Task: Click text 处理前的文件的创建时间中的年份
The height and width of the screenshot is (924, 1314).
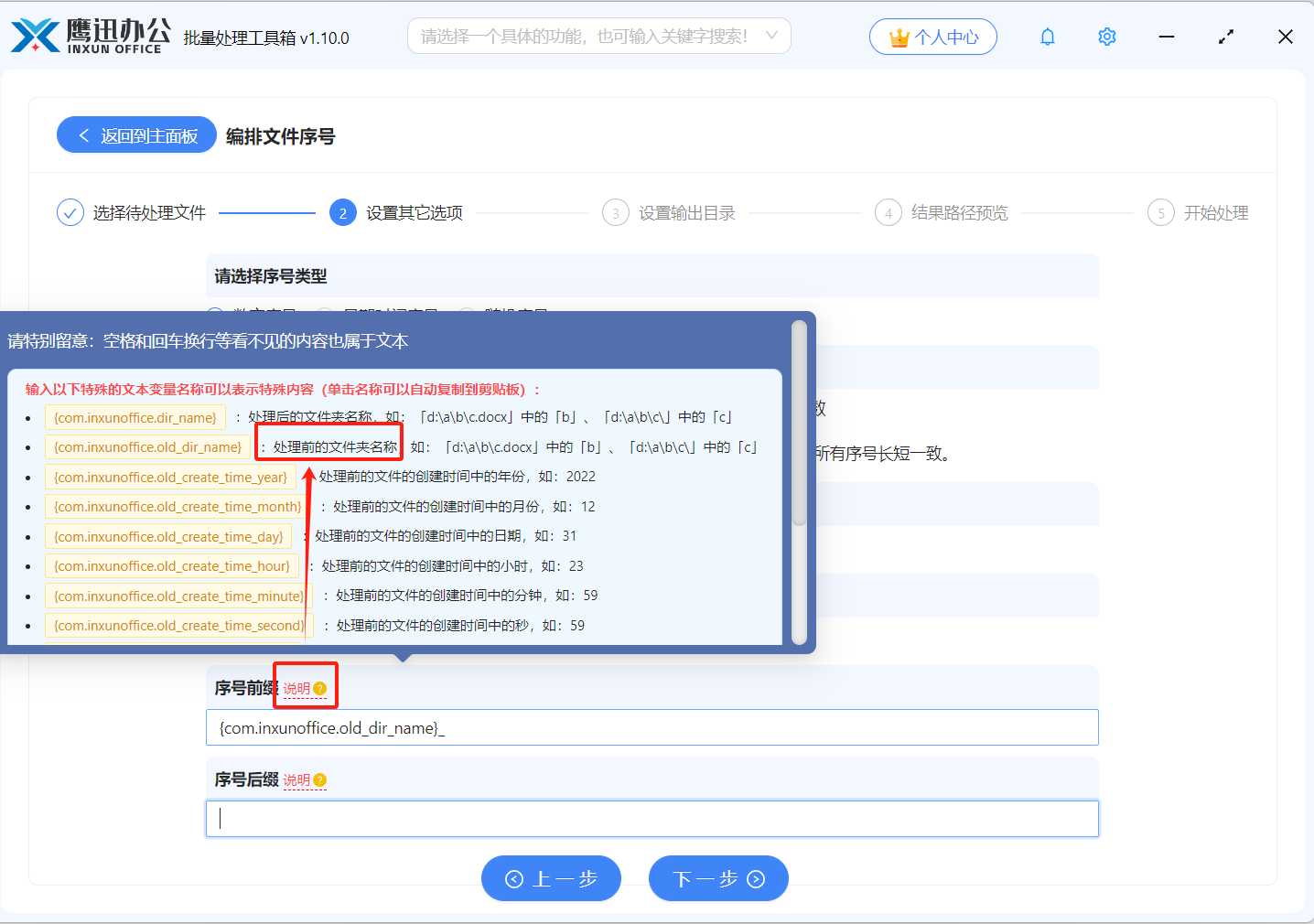Action: point(422,477)
